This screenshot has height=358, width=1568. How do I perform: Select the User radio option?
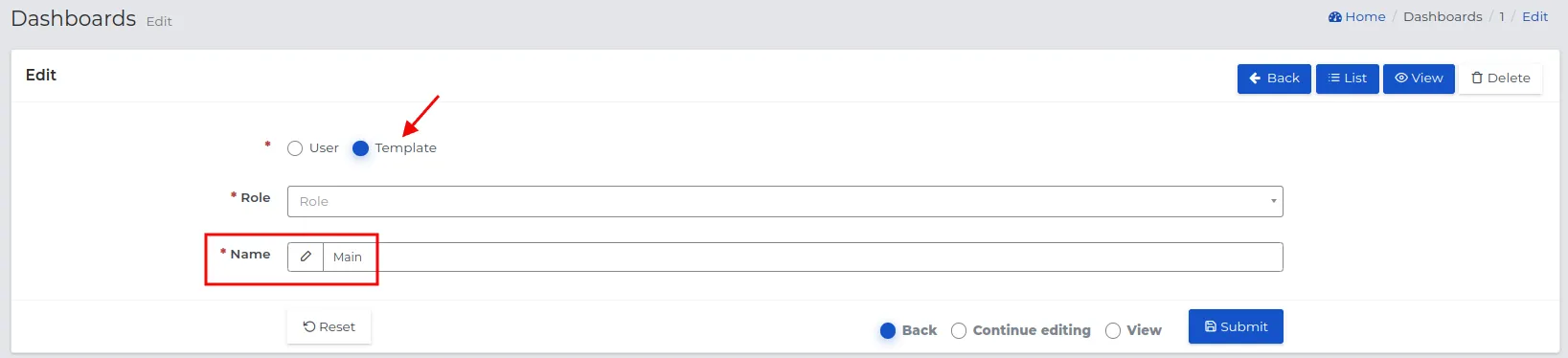pyautogui.click(x=295, y=148)
